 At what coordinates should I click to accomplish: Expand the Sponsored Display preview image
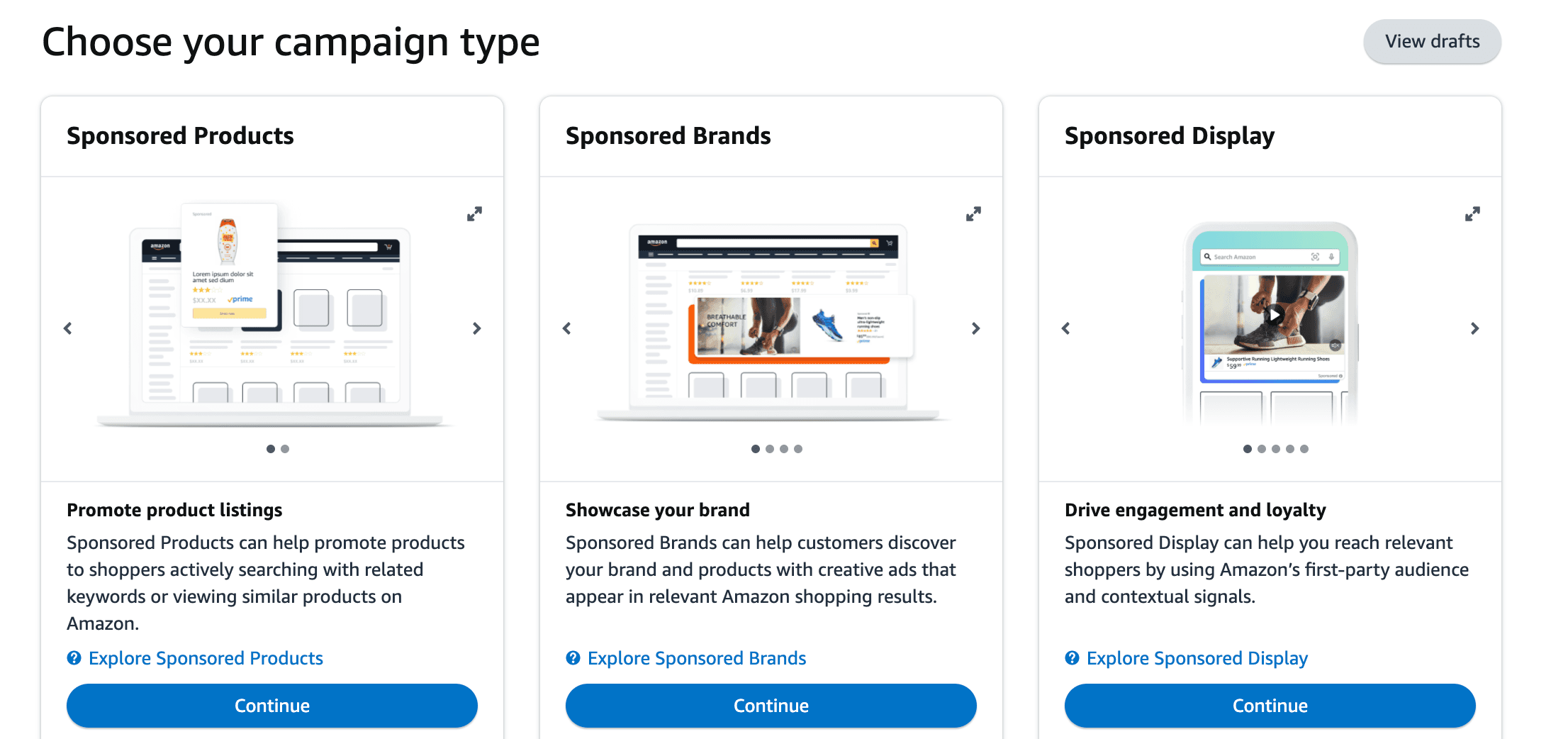coord(1473,213)
